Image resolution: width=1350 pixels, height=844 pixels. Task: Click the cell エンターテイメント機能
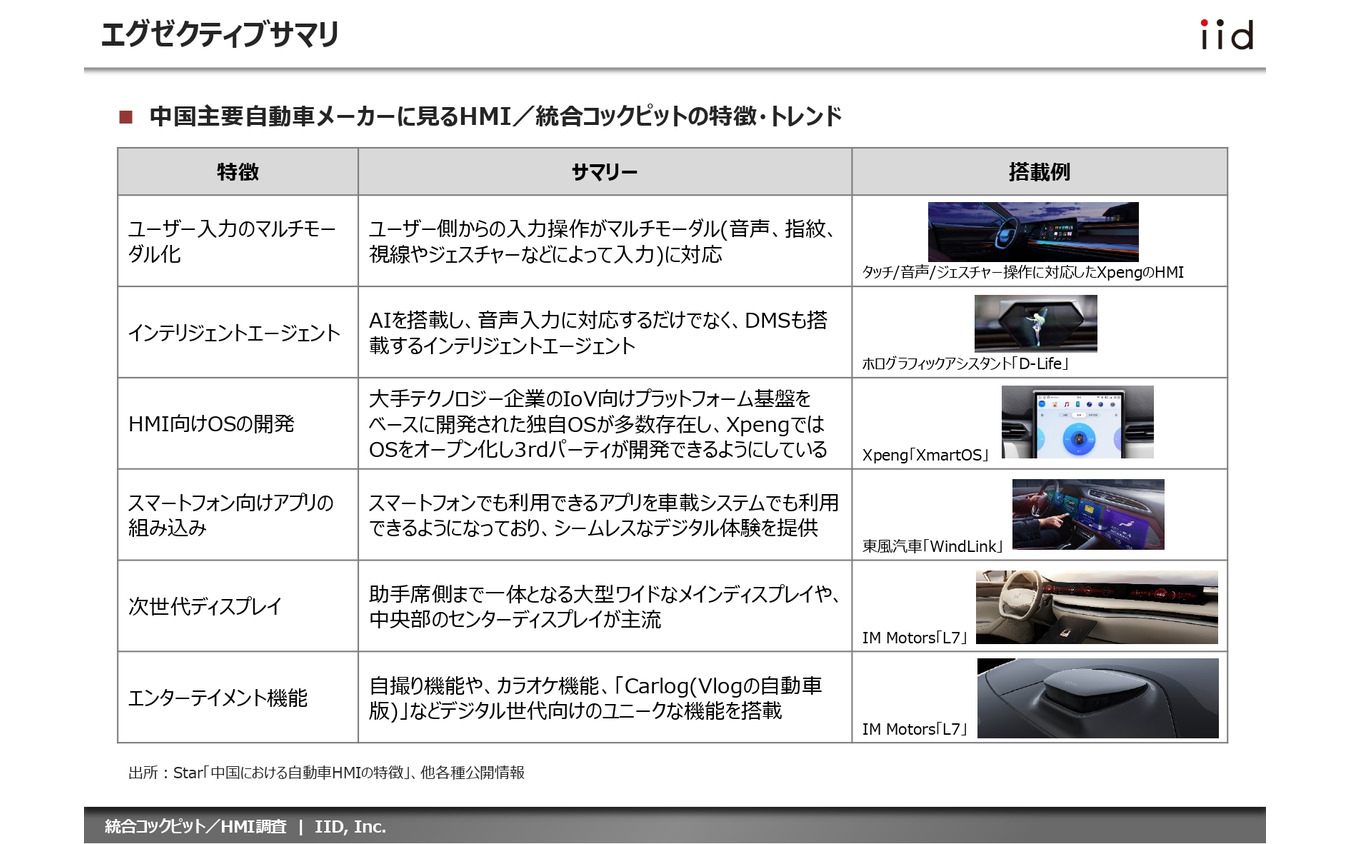[238, 697]
